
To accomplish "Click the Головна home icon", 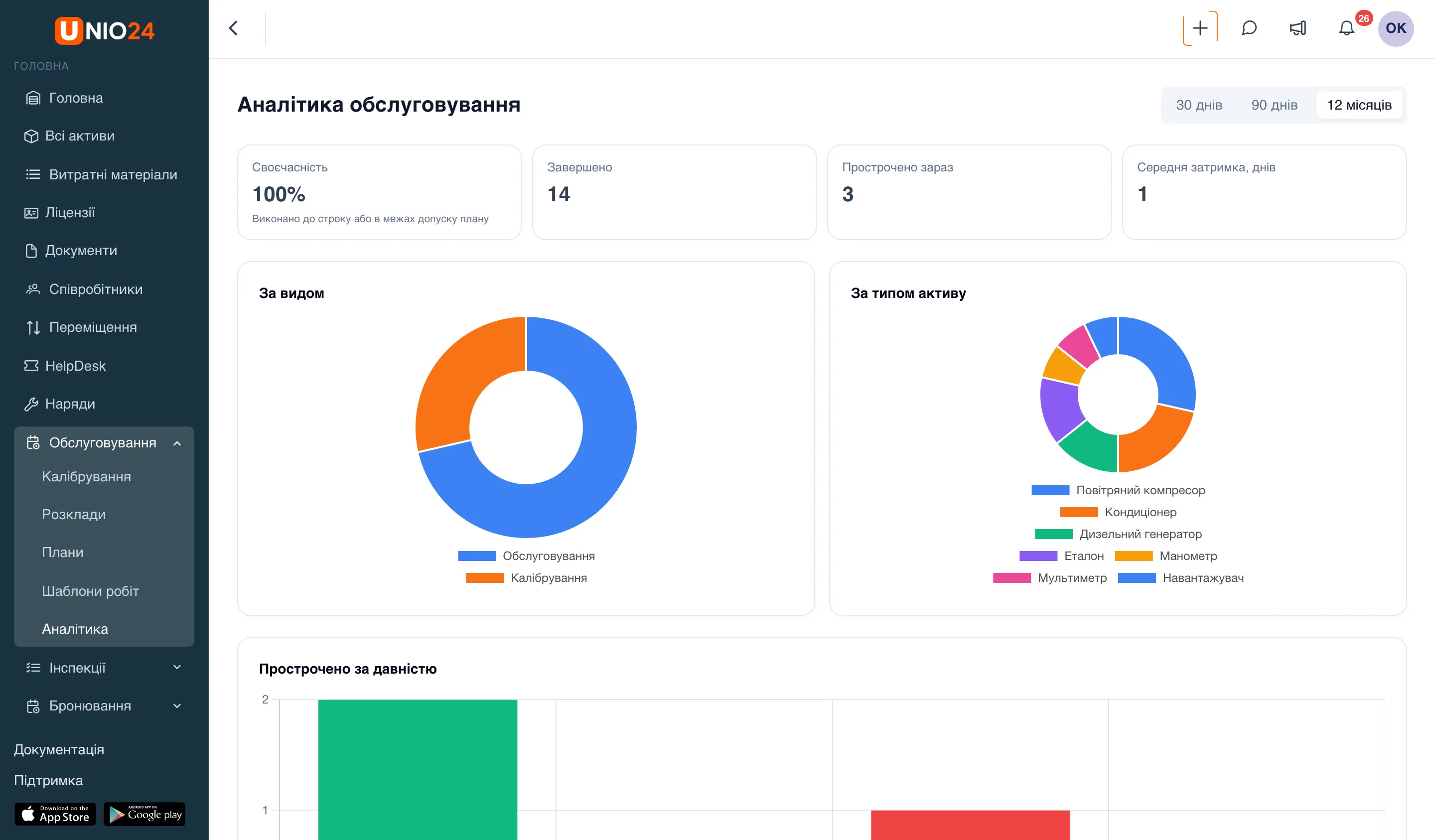I will pos(33,98).
